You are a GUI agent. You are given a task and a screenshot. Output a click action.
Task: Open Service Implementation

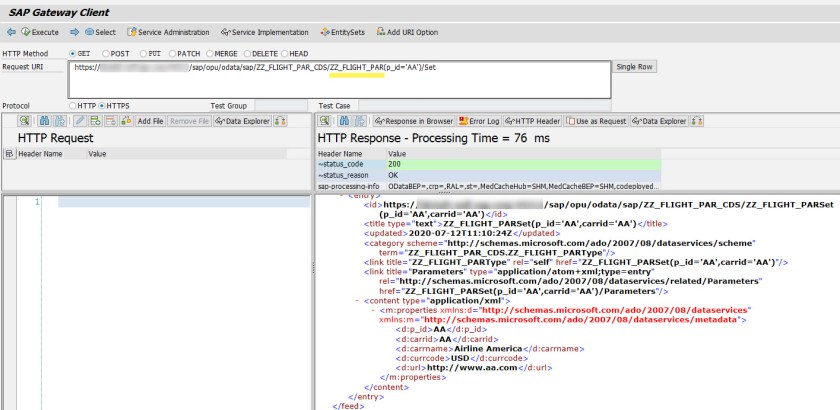pyautogui.click(x=265, y=32)
